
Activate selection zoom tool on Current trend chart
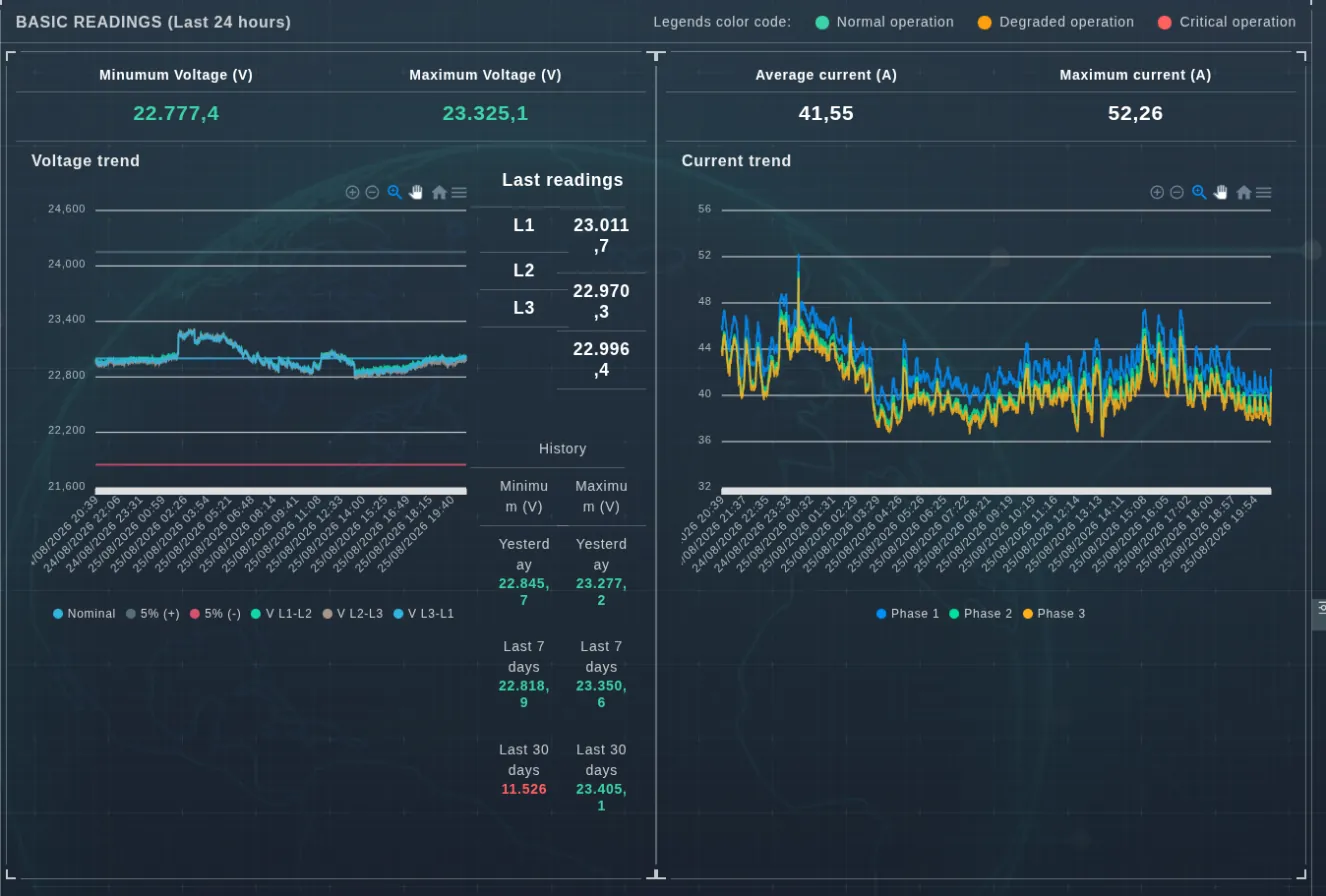pyautogui.click(x=1199, y=192)
